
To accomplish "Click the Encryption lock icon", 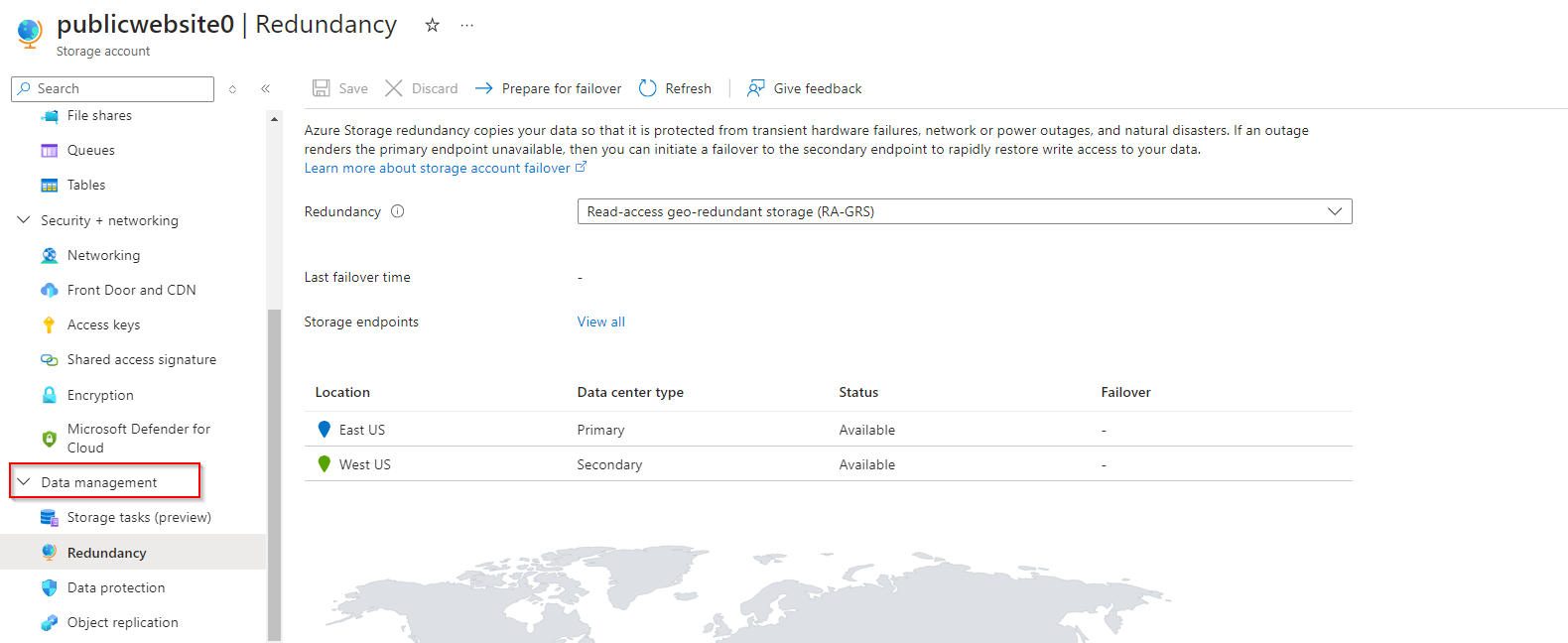I will tap(49, 395).
